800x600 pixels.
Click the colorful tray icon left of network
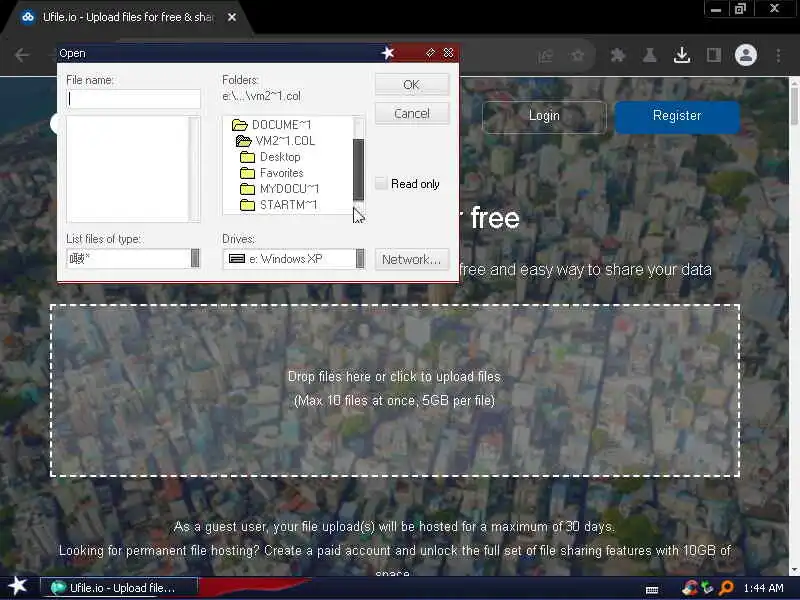click(690, 588)
